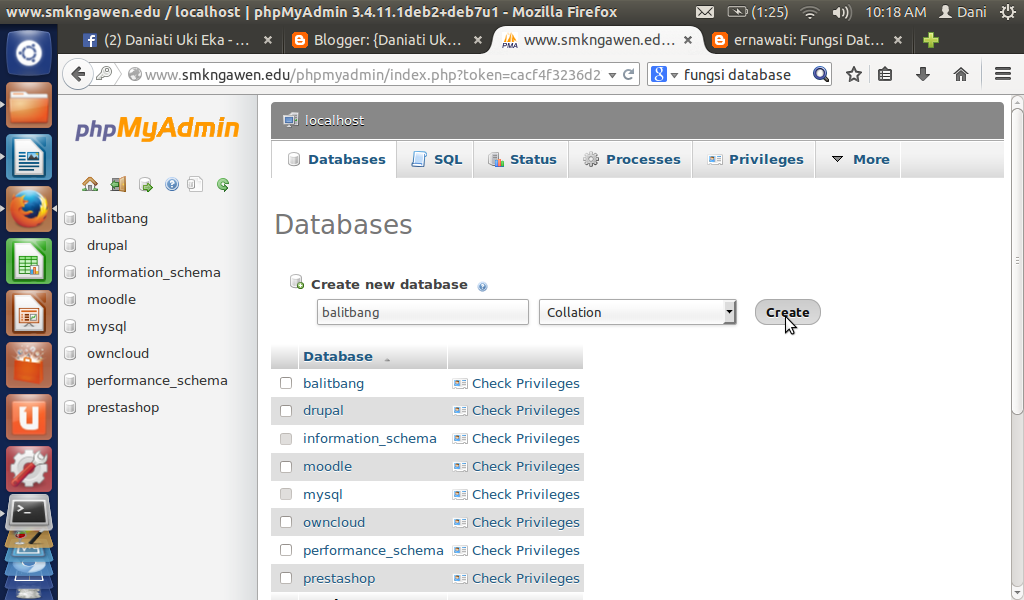The width and height of the screenshot is (1024, 600).
Task: Open the SQL tab
Action: pos(436,159)
